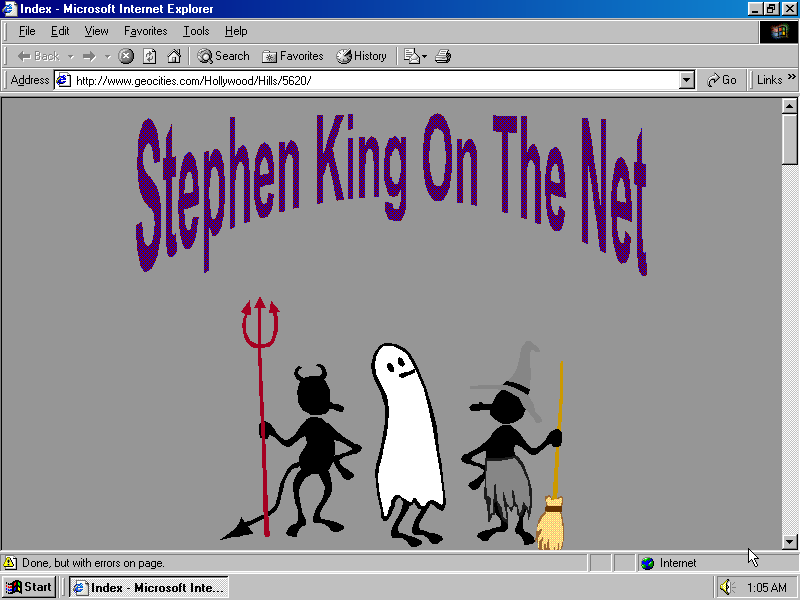
Task: Click the Go button
Action: (x=721, y=80)
